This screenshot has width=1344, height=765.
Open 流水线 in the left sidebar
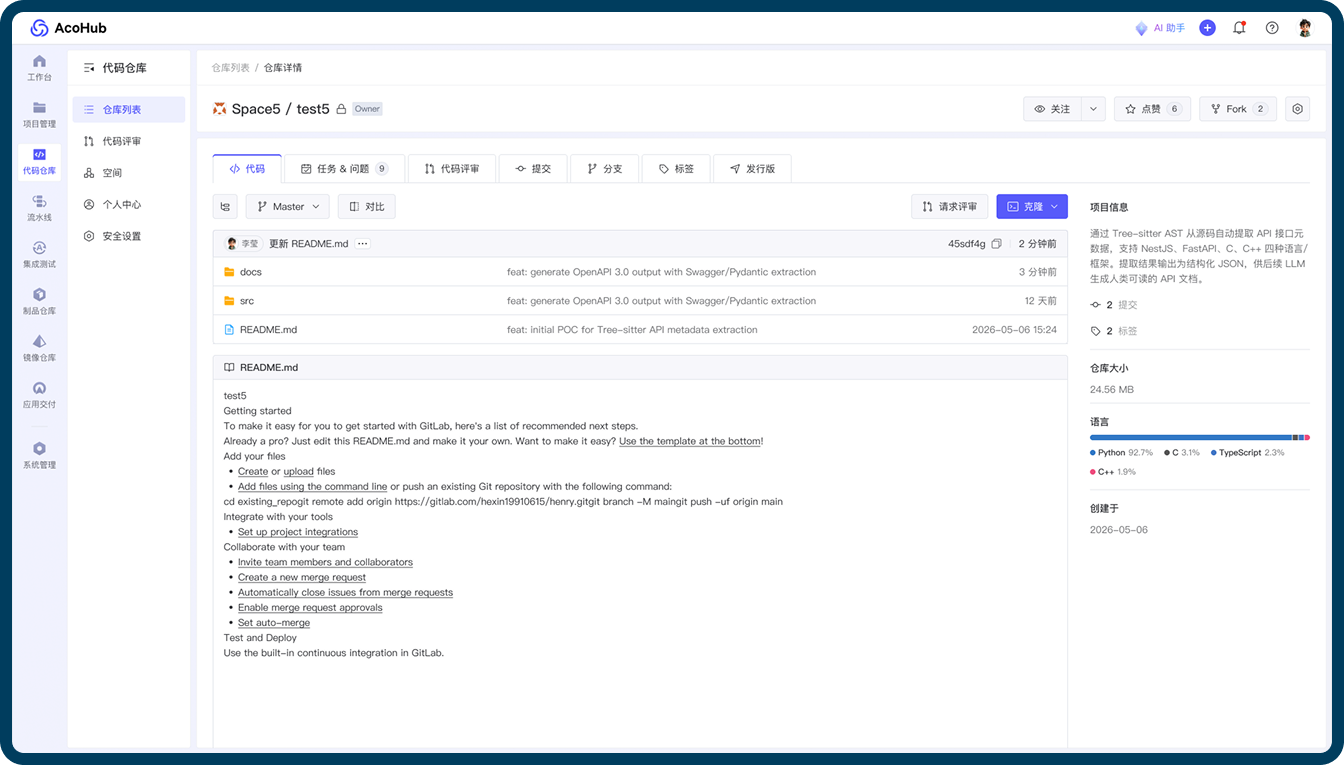39,208
